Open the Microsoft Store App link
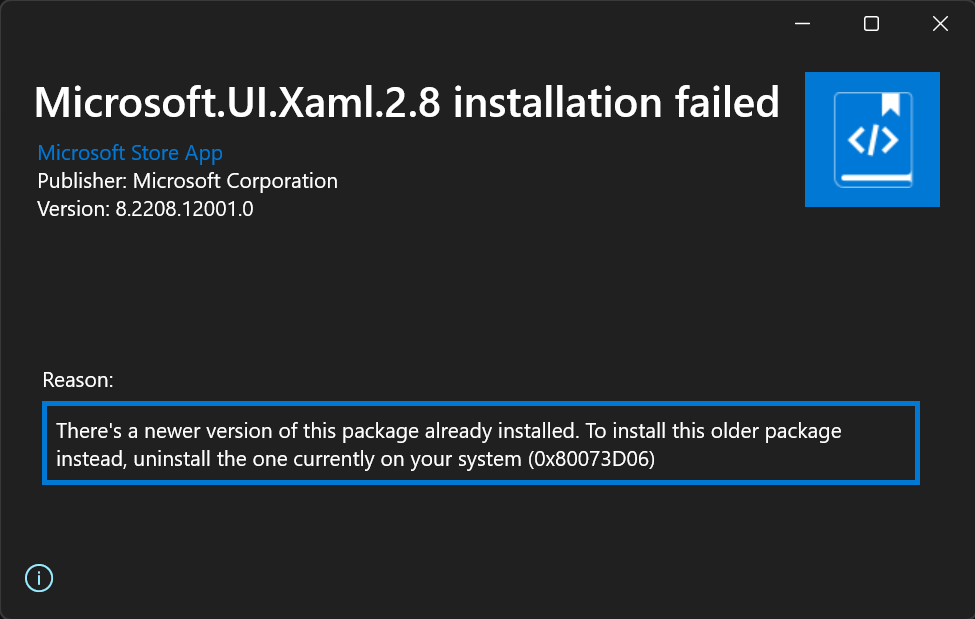Image resolution: width=975 pixels, height=619 pixels. coord(130,153)
